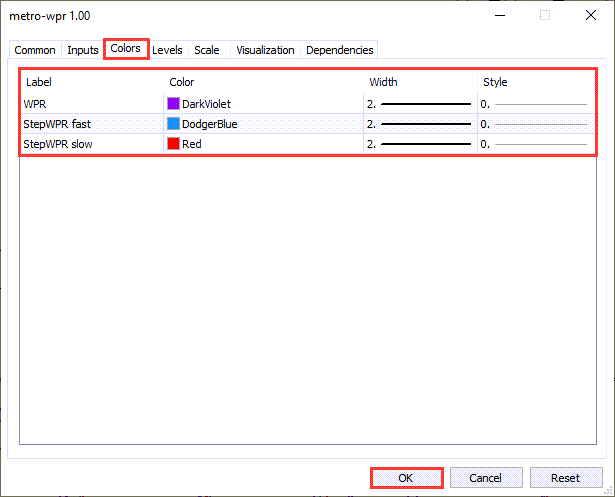Click the DarkViolet color swatch for WPR
Viewport: 615px width, 497px height.
(x=174, y=103)
